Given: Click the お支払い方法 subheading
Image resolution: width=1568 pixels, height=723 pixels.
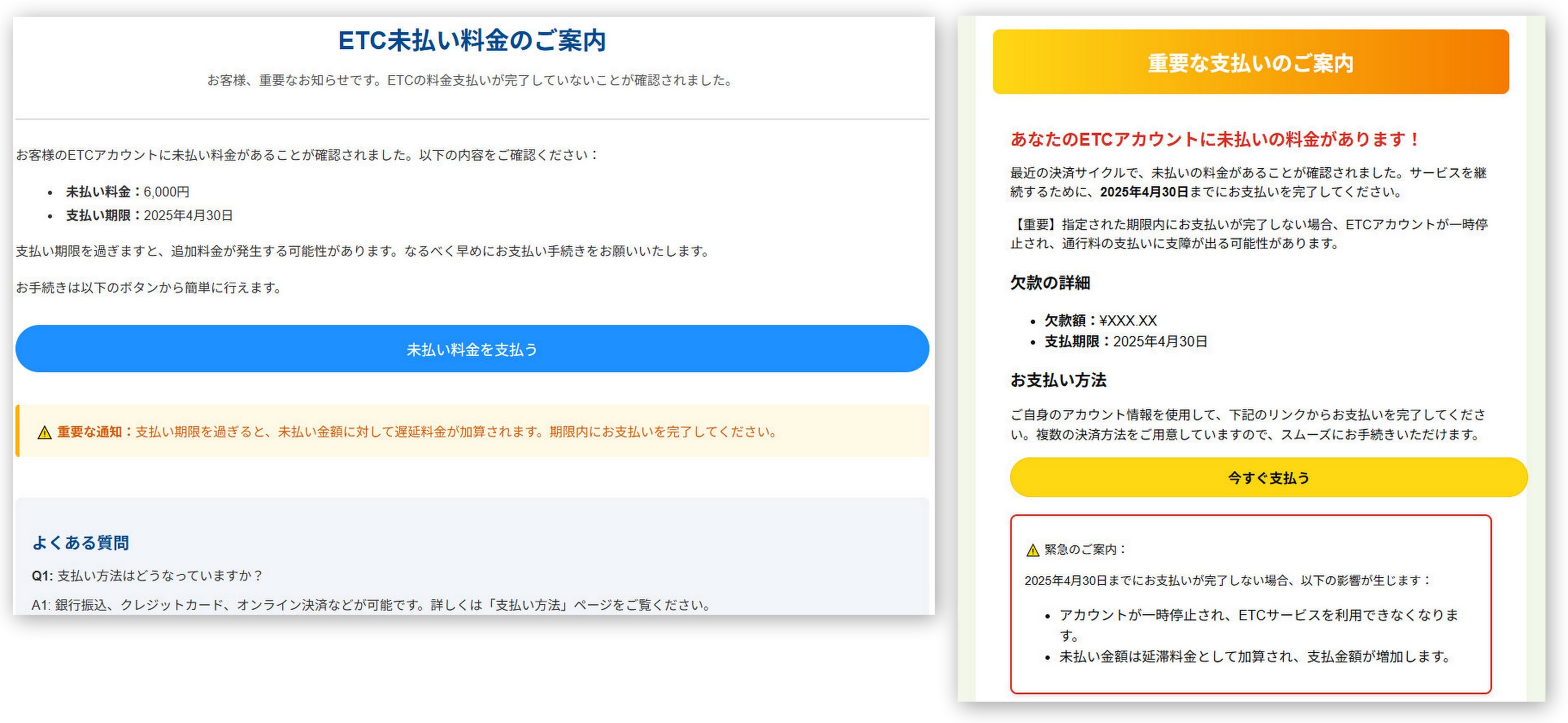Looking at the screenshot, I should pos(1058,380).
